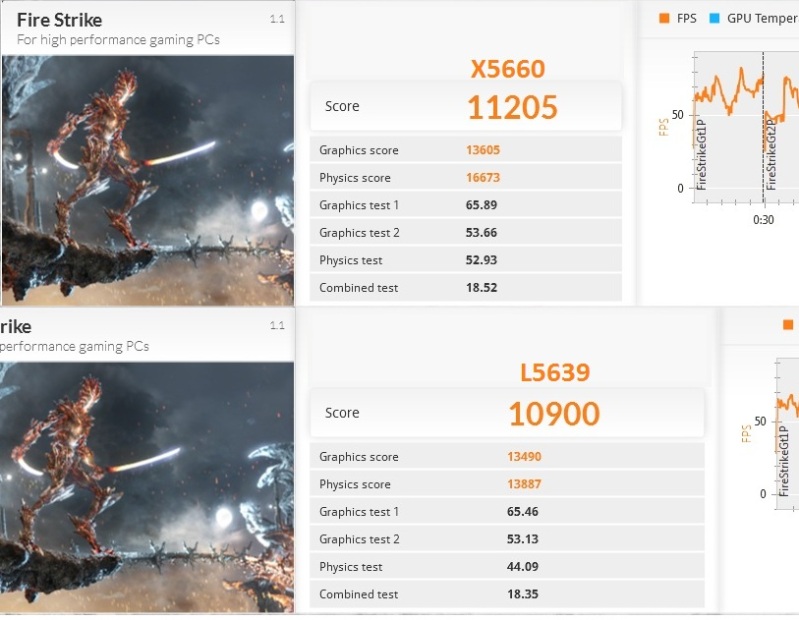This screenshot has height=620, width=799.
Task: Click Combined test value 18.35
Action: [522, 594]
